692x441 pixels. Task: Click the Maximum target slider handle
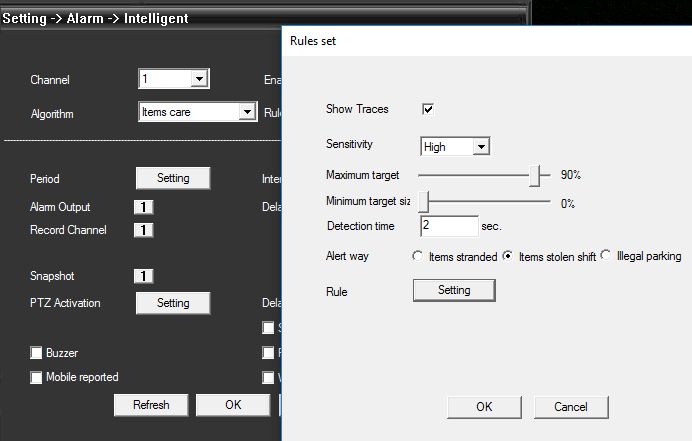[x=539, y=175]
